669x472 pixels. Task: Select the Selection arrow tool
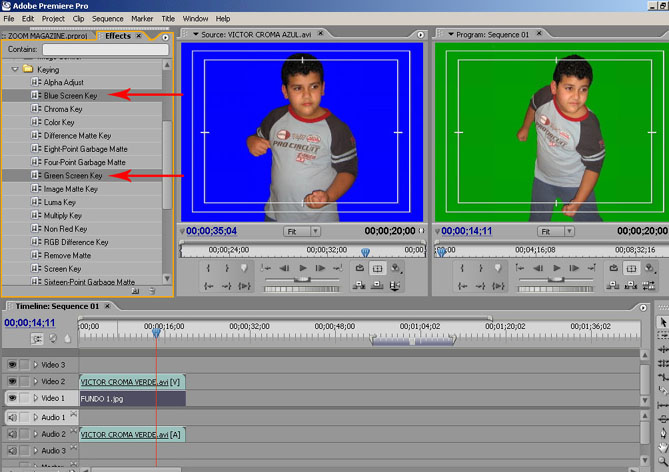(x=662, y=323)
